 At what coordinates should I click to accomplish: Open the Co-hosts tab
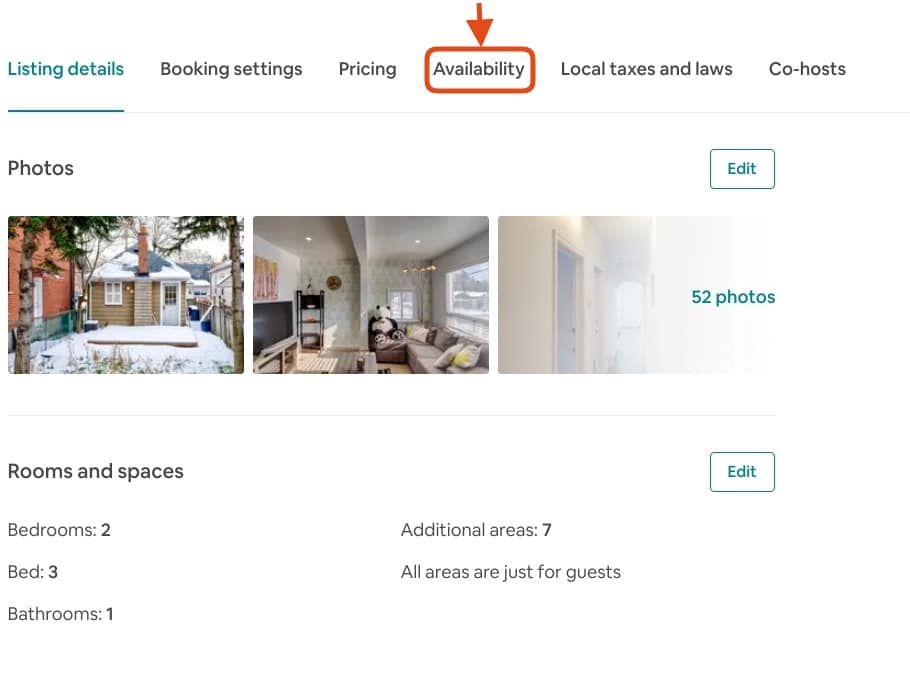point(807,69)
